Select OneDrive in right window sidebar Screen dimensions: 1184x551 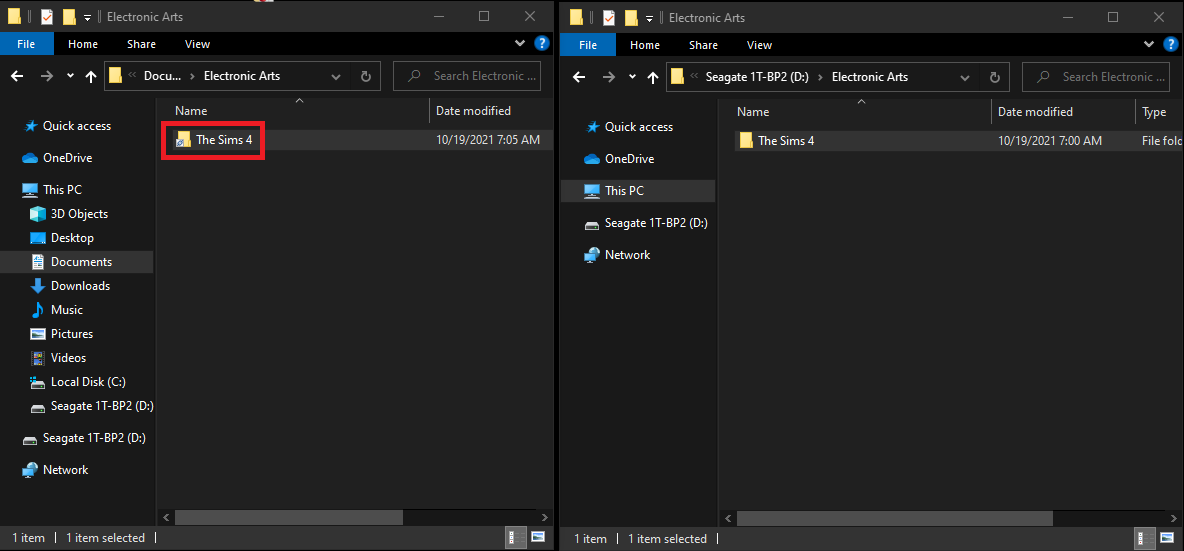click(x=630, y=159)
